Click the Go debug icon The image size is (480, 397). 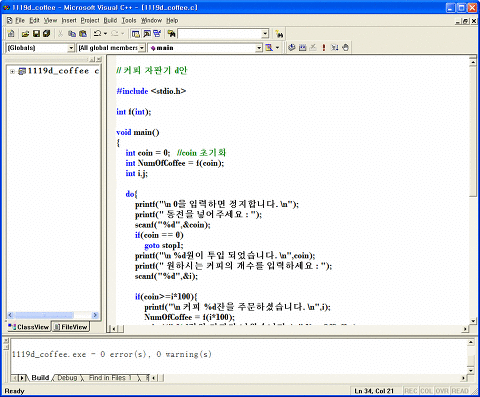click(x=335, y=48)
